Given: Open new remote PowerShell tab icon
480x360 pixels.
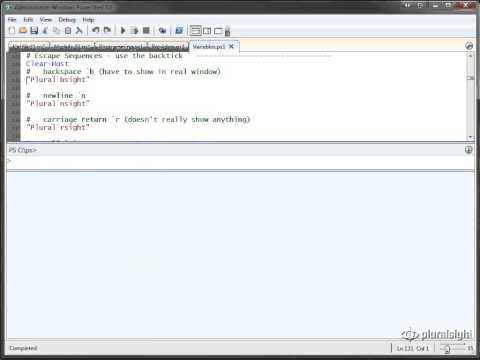Looking at the screenshot, I should (x=162, y=31).
